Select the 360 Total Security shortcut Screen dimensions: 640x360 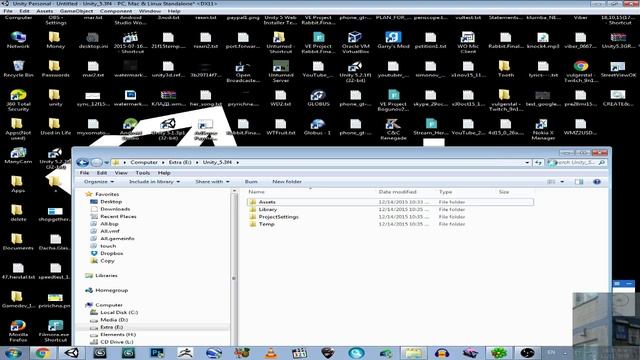coord(18,100)
